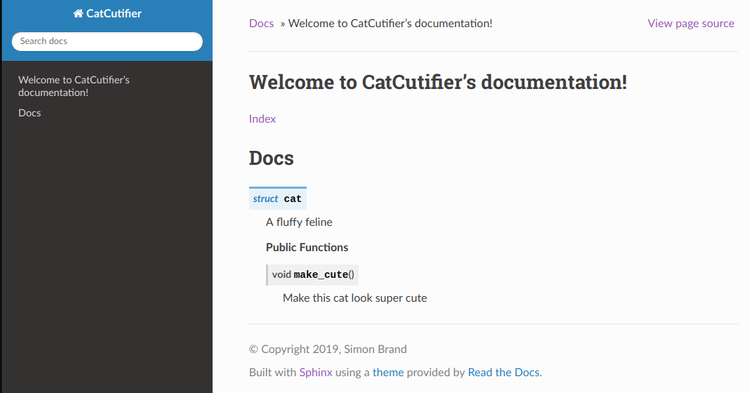Click the main Welcome to CatCutifier's documentation heading
The height and width of the screenshot is (393, 750).
438,82
